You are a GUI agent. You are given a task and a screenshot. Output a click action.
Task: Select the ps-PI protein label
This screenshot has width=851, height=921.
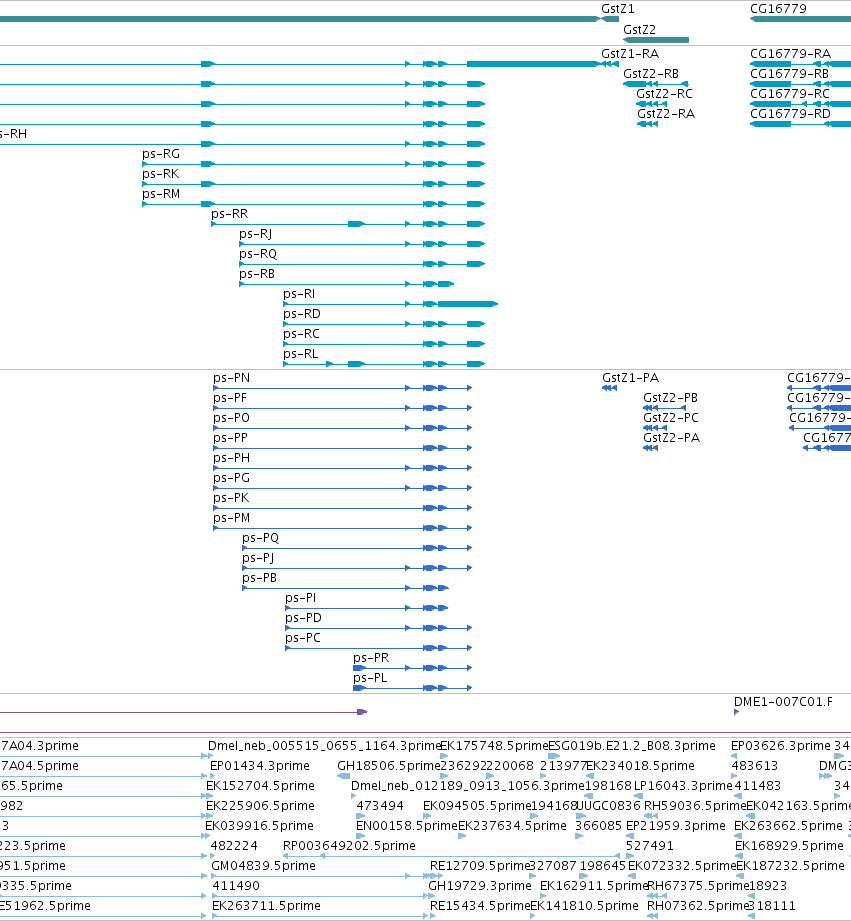coord(301,597)
